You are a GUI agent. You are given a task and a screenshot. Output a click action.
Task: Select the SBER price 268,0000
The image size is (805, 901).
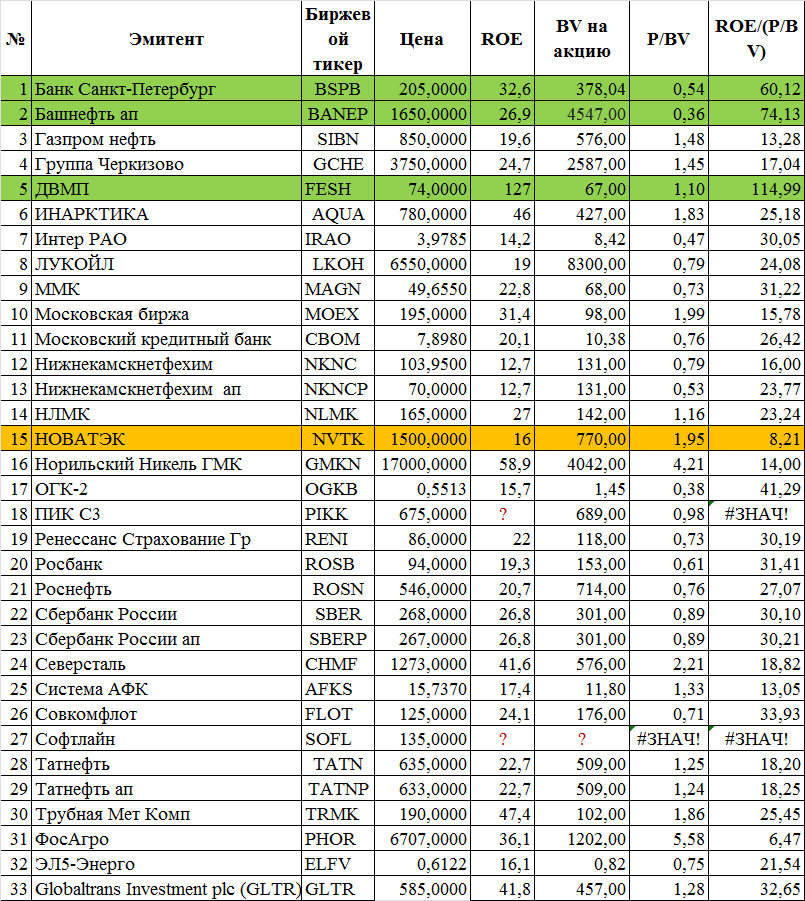(x=422, y=614)
